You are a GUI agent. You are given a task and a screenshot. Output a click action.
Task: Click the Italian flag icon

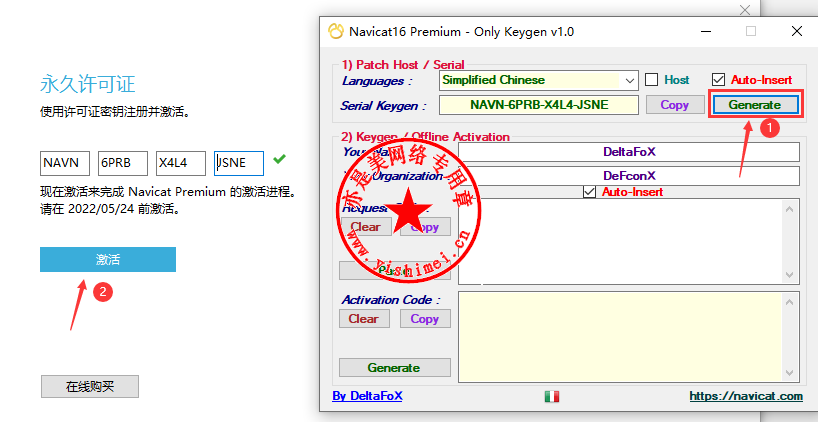551,396
